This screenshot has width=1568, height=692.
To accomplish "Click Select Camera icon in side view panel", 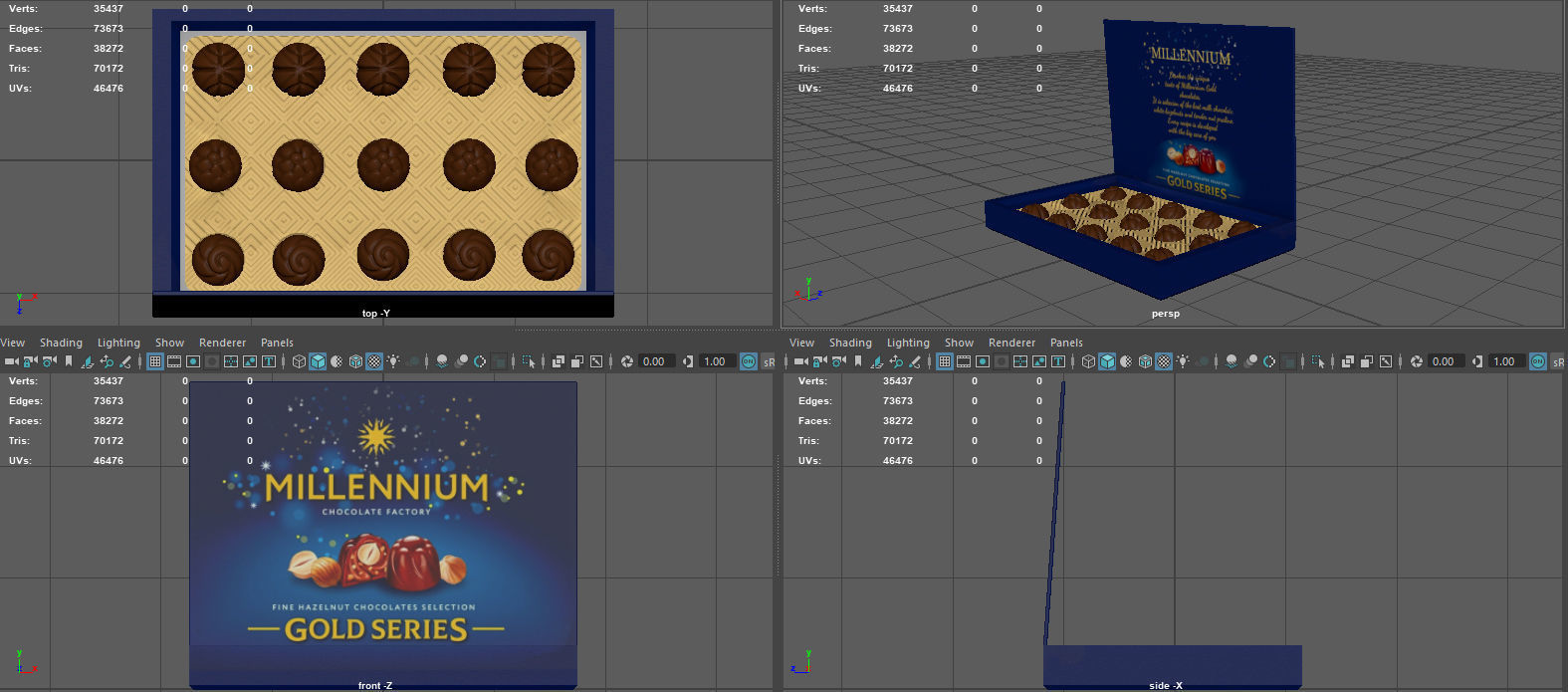I will 801,361.
